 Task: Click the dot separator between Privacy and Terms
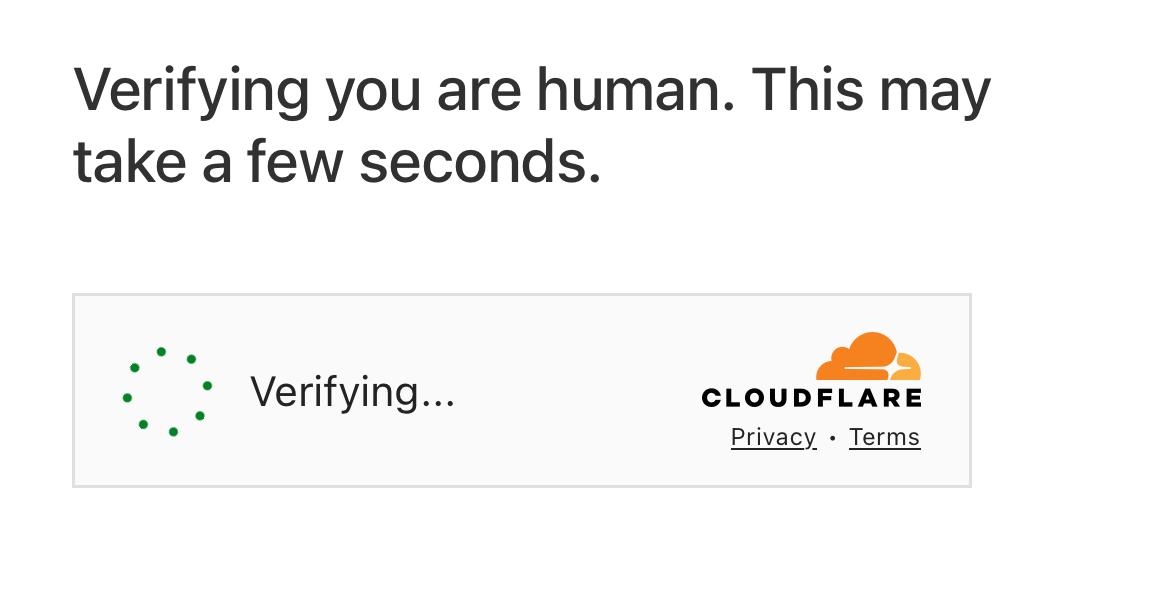click(832, 438)
